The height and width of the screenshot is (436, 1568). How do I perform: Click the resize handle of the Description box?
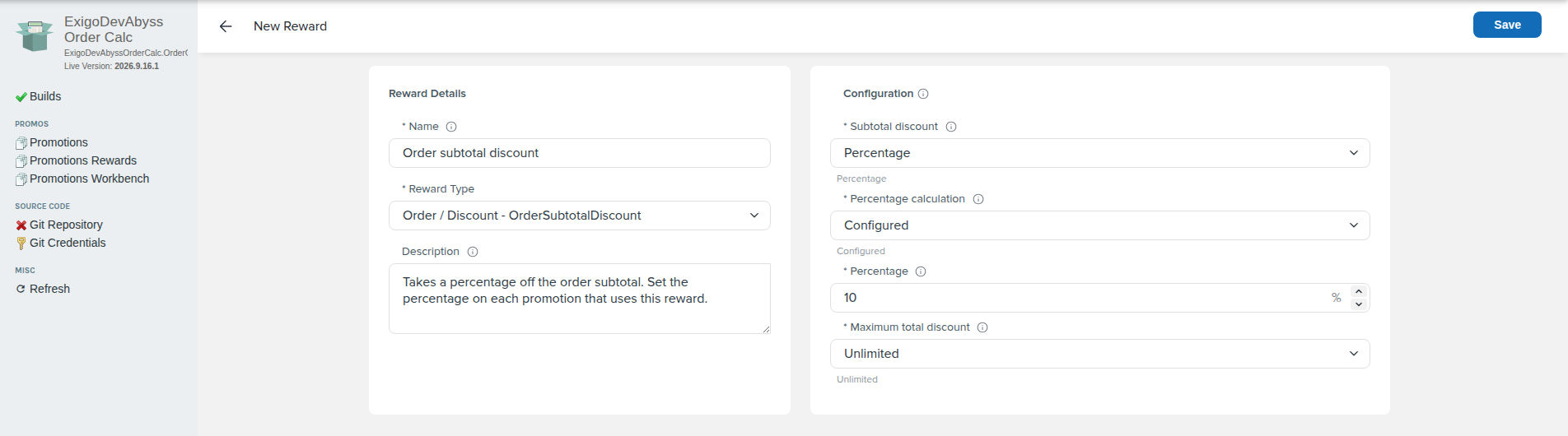coord(766,329)
